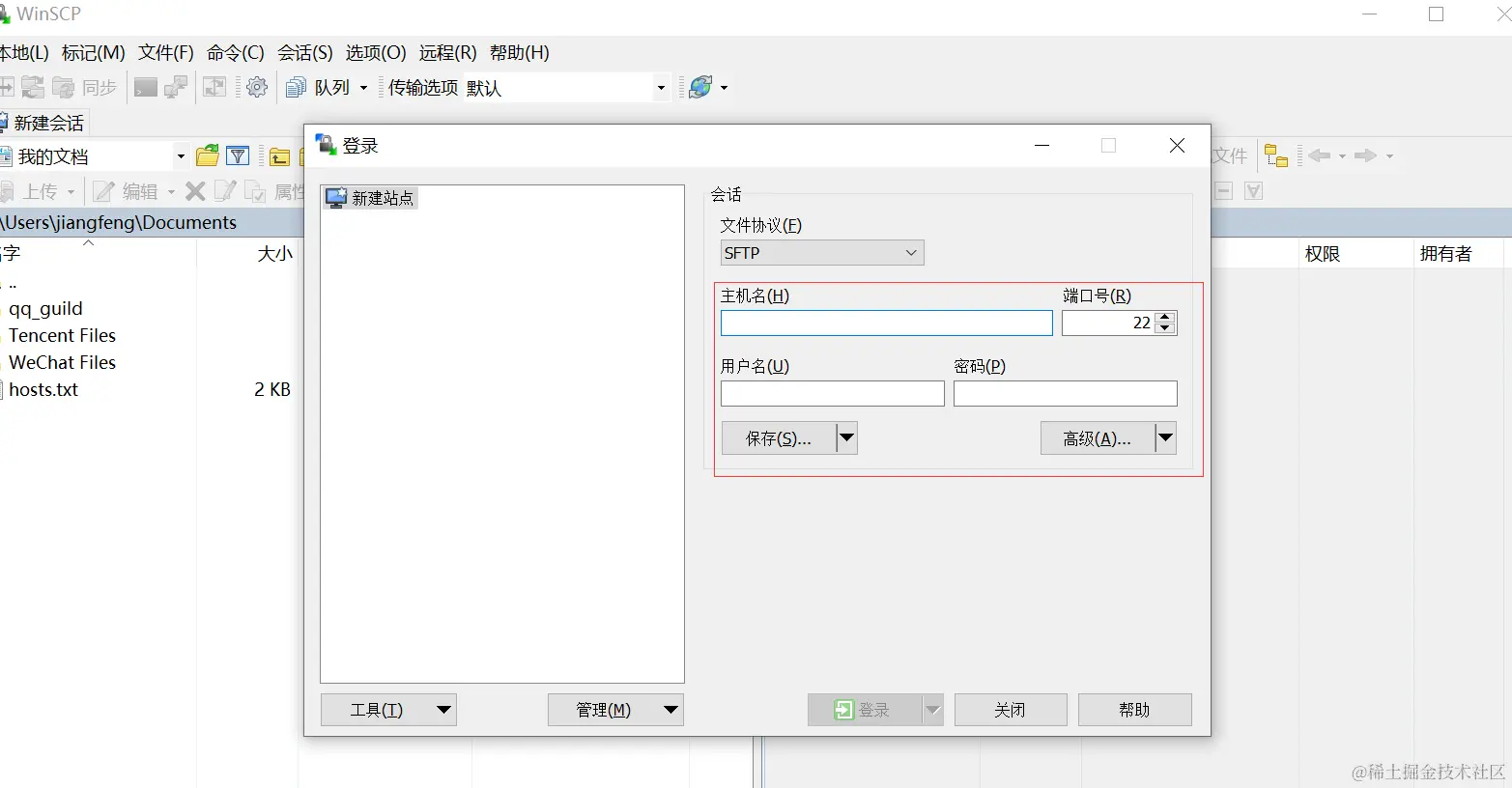Select 新建站点 in the site list
This screenshot has height=788, width=1512.
tap(372, 198)
